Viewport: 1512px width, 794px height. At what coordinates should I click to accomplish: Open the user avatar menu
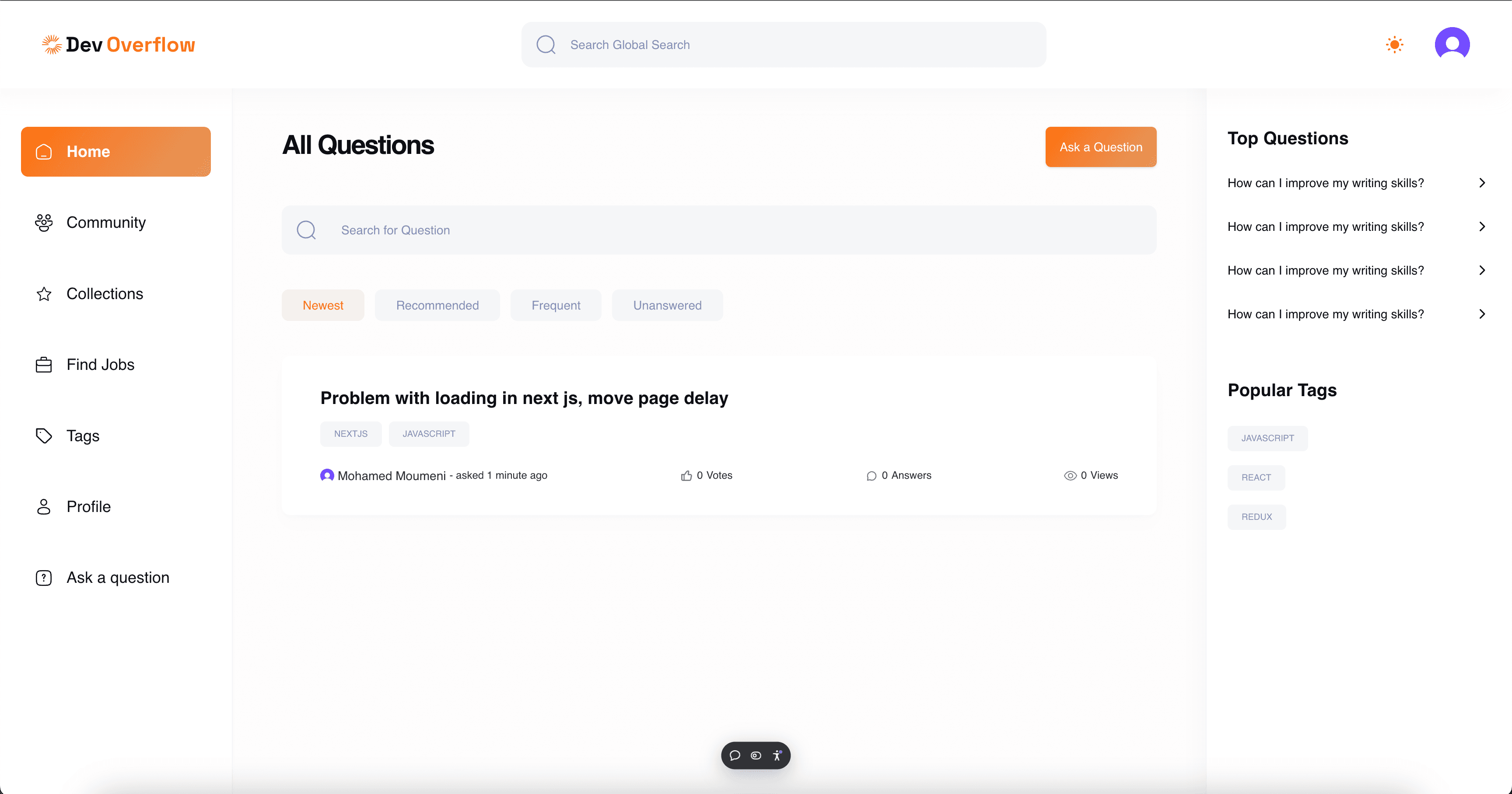[1452, 45]
